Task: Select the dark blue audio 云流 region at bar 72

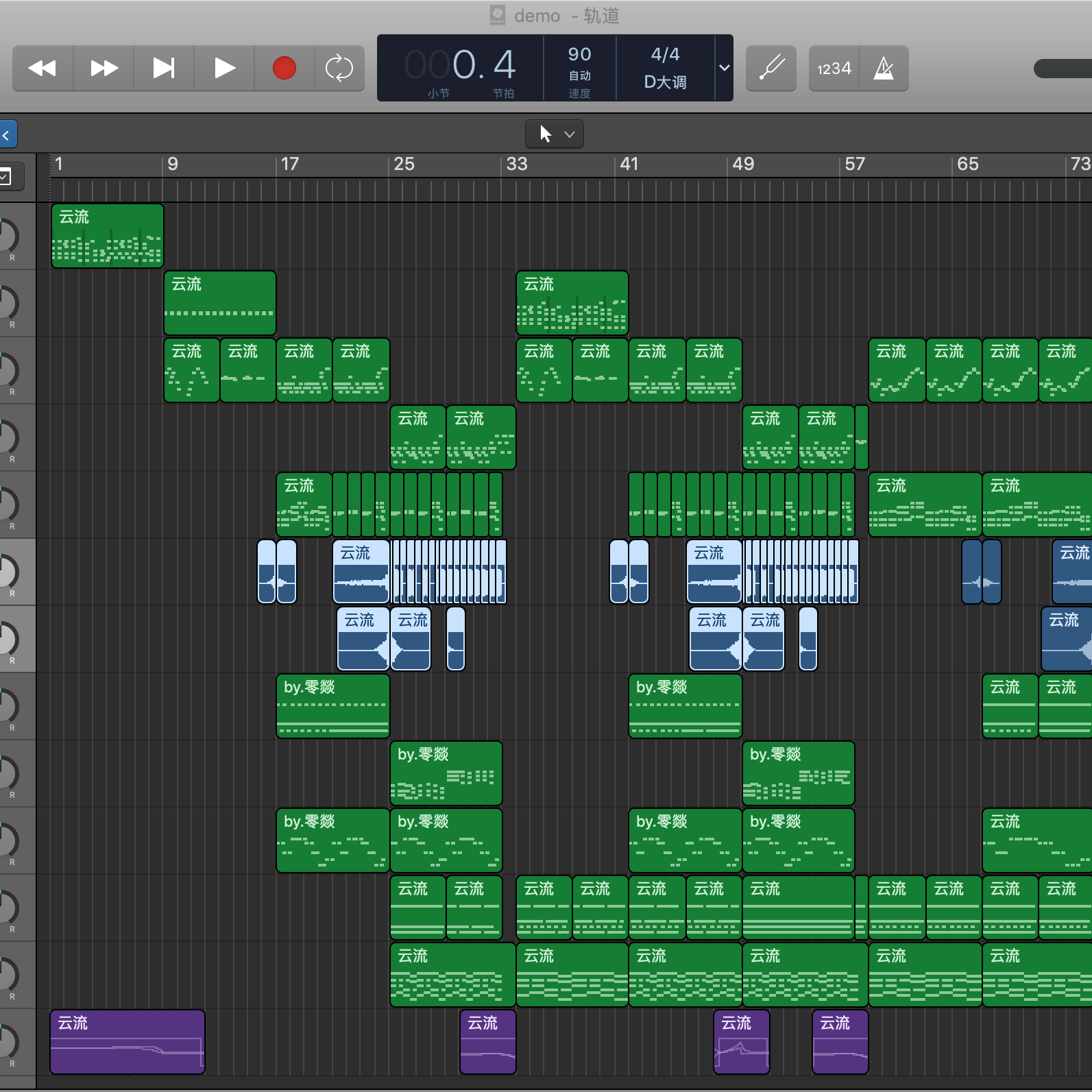Action: click(x=1072, y=572)
